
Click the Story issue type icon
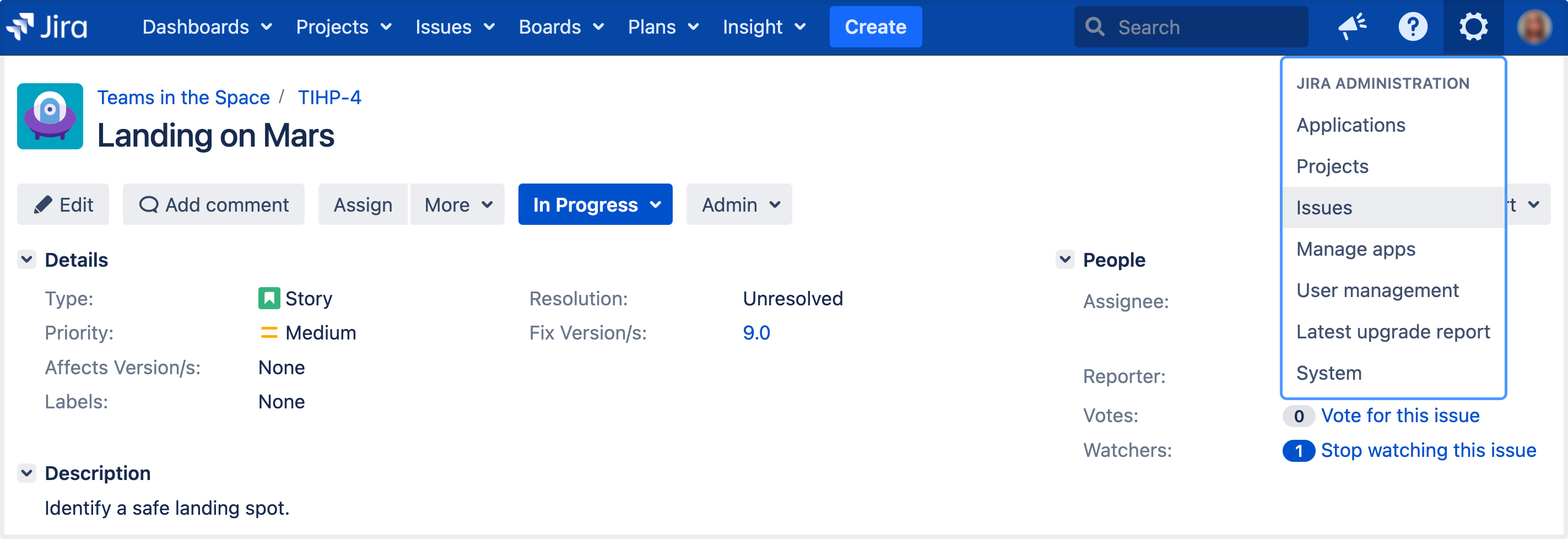click(269, 298)
